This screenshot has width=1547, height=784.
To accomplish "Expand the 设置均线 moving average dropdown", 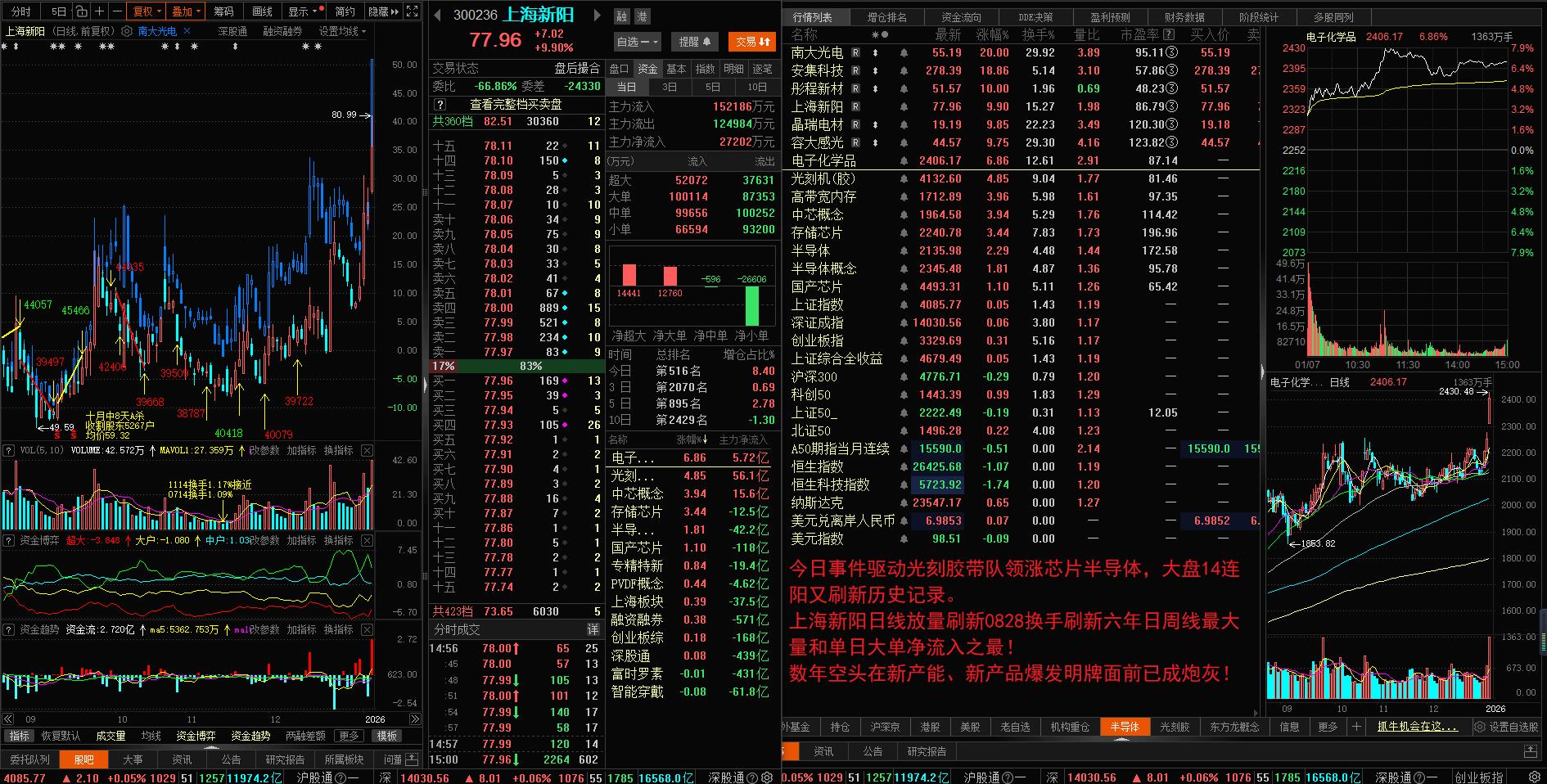I will (343, 31).
